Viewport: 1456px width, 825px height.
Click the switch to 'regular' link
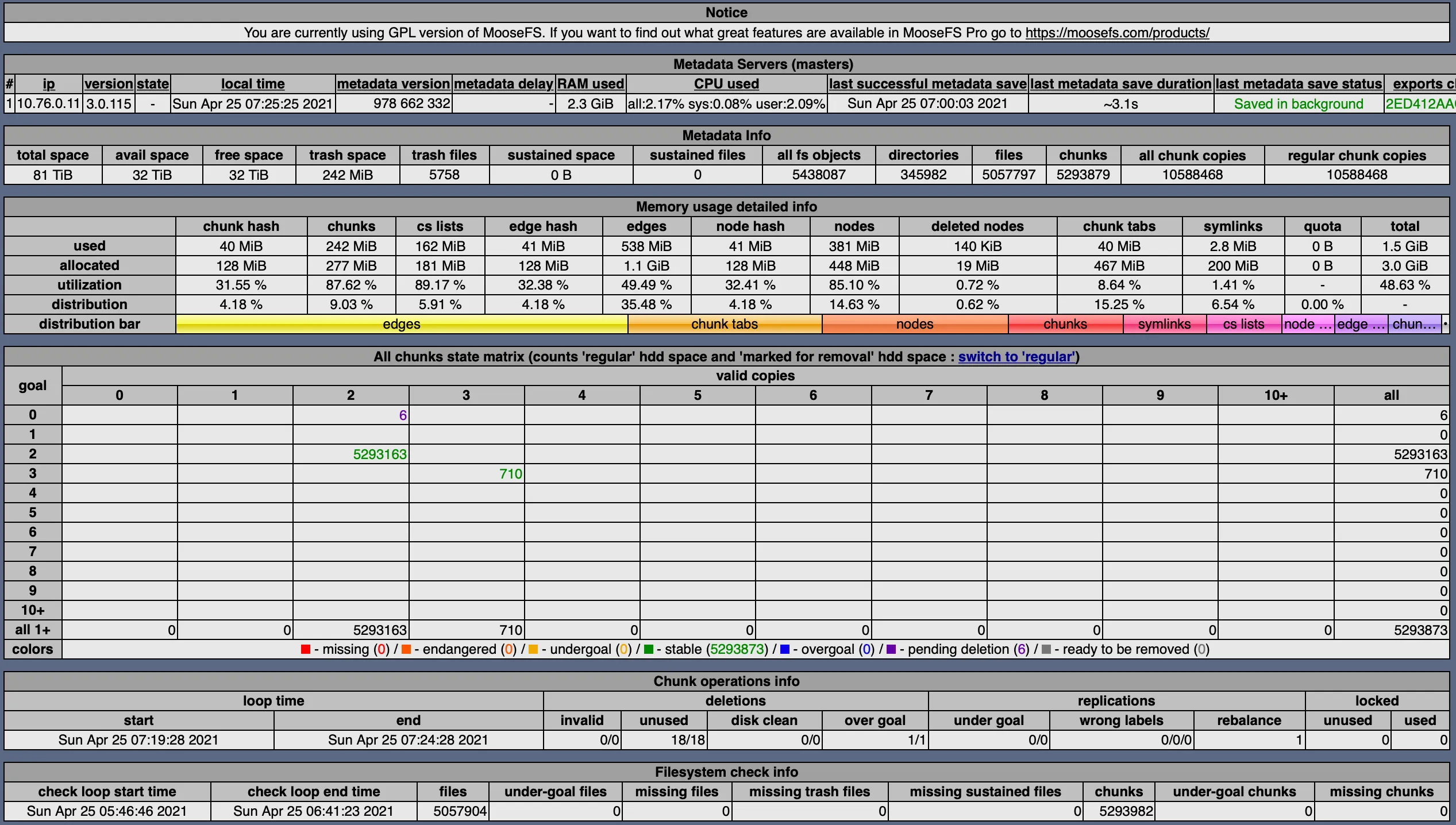[x=1017, y=356]
